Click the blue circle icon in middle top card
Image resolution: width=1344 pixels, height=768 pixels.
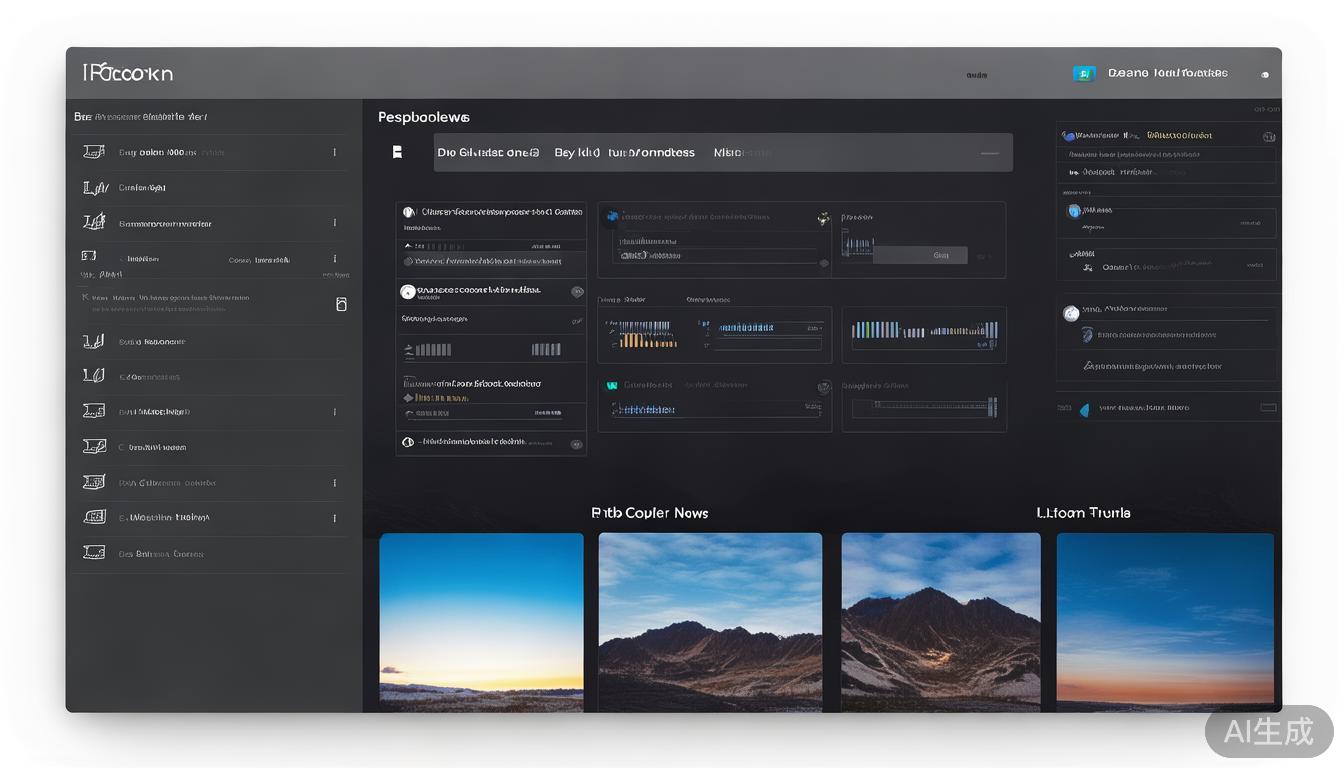[x=611, y=216]
